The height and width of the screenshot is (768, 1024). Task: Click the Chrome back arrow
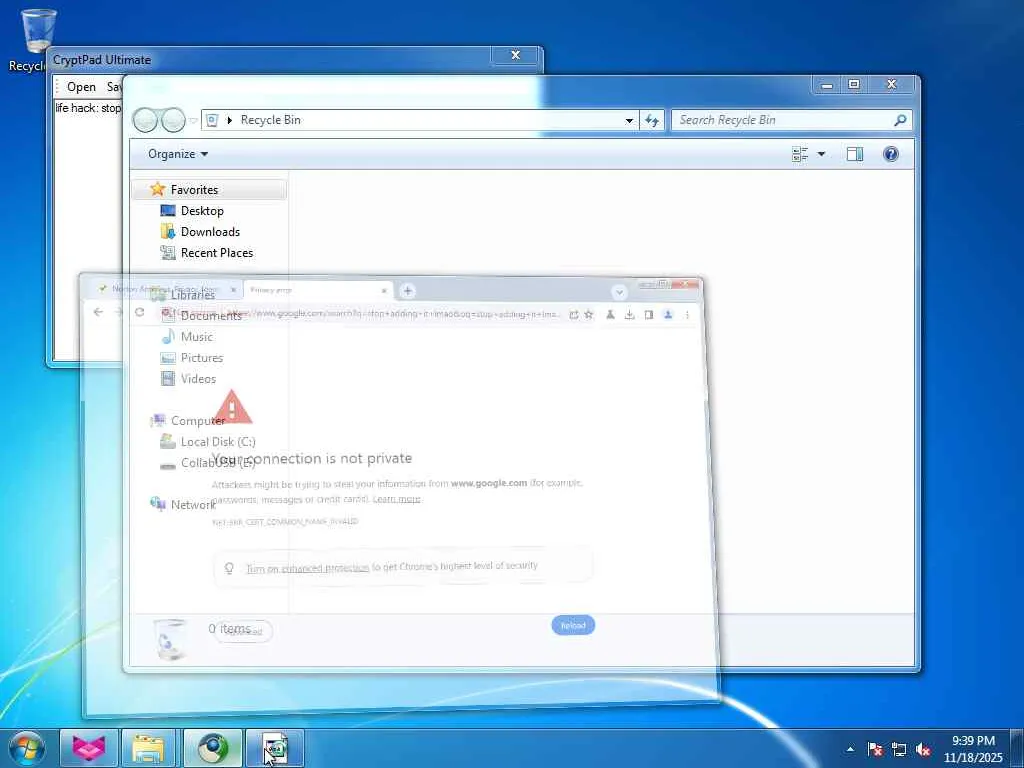point(98,312)
